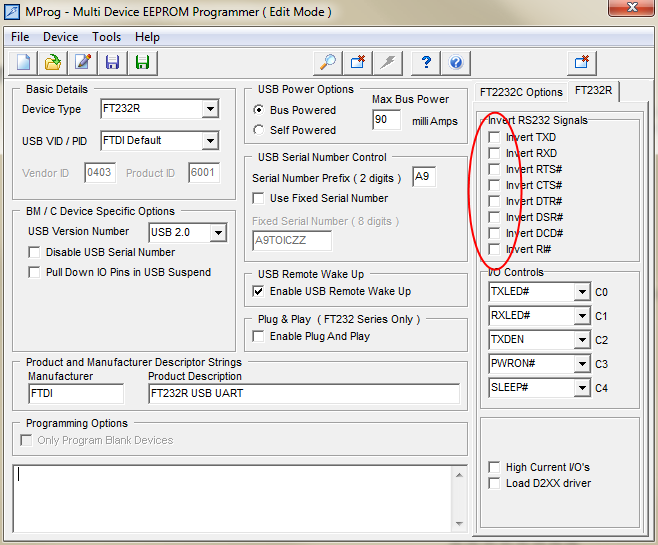Viewport: 658px width, 545px height.
Task: Check Pull Down IO Pins in USB Suspend
Action: pyautogui.click(x=34, y=272)
